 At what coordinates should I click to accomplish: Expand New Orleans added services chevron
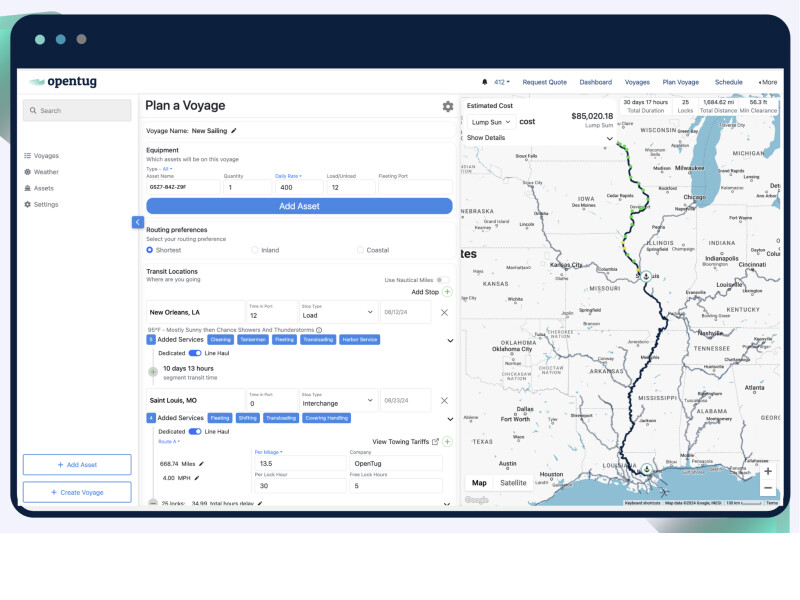coord(450,340)
